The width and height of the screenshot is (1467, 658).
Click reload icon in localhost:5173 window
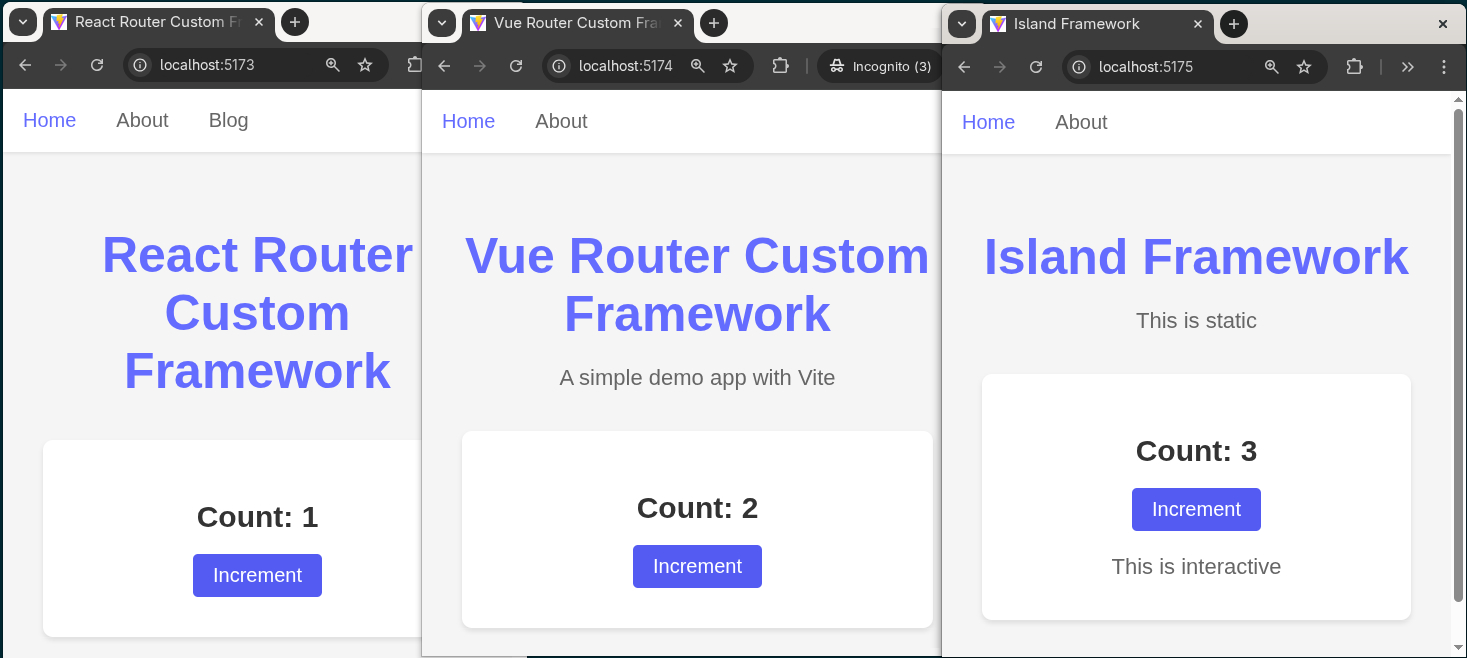point(97,65)
